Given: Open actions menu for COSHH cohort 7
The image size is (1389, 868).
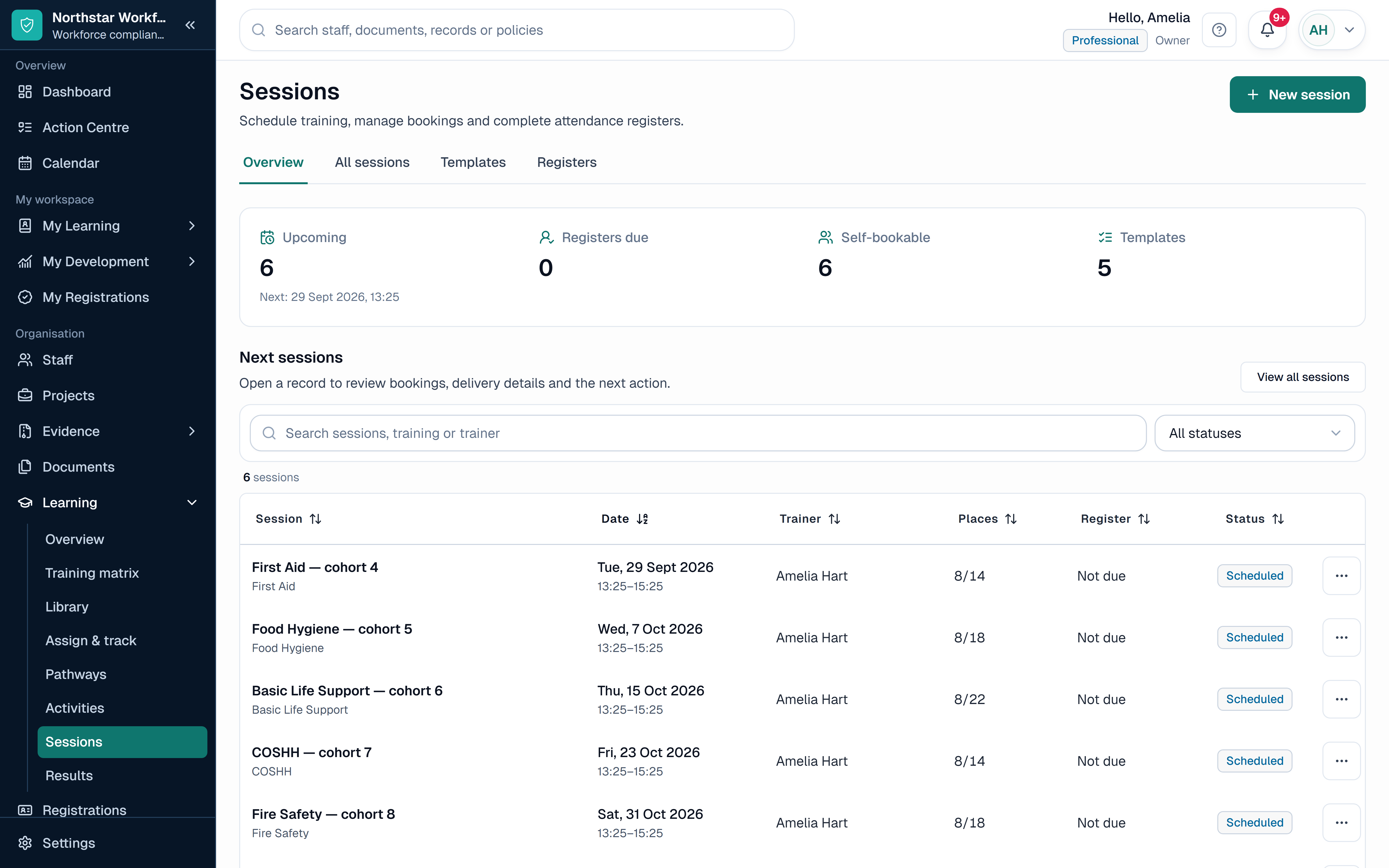Looking at the screenshot, I should point(1341,761).
